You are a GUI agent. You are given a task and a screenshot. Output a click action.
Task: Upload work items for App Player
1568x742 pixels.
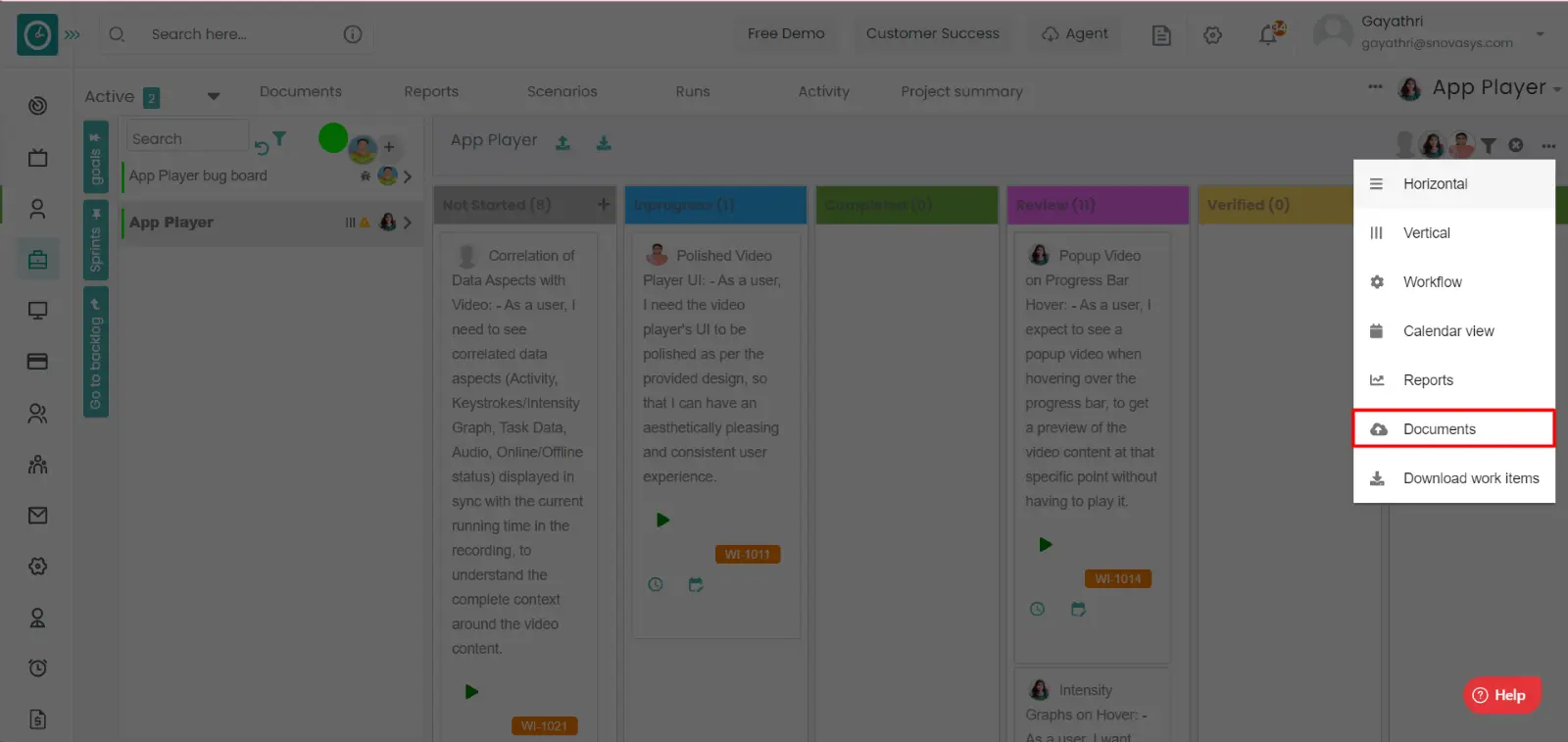(563, 143)
